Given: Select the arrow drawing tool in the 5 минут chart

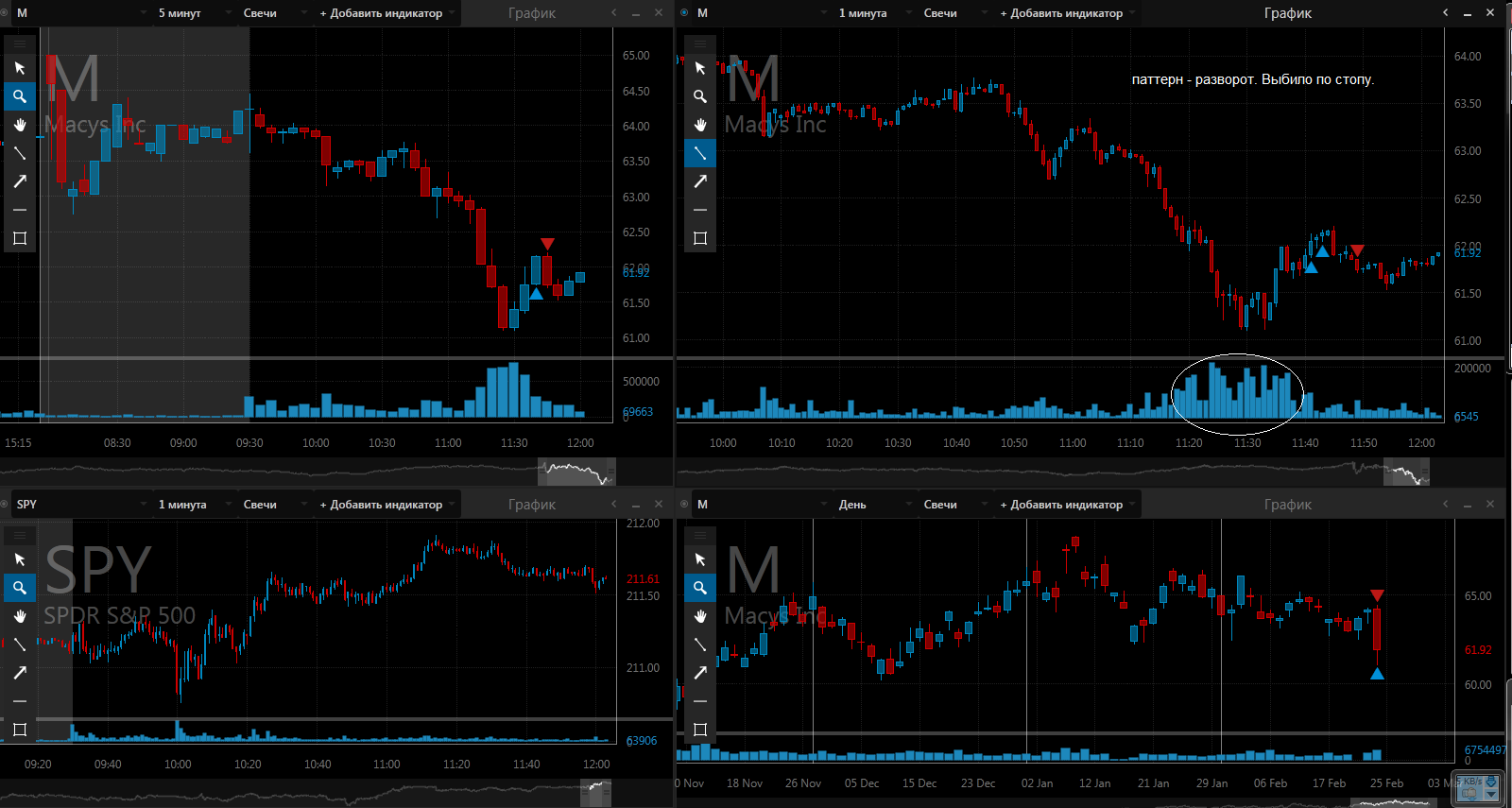Looking at the screenshot, I should (x=20, y=181).
